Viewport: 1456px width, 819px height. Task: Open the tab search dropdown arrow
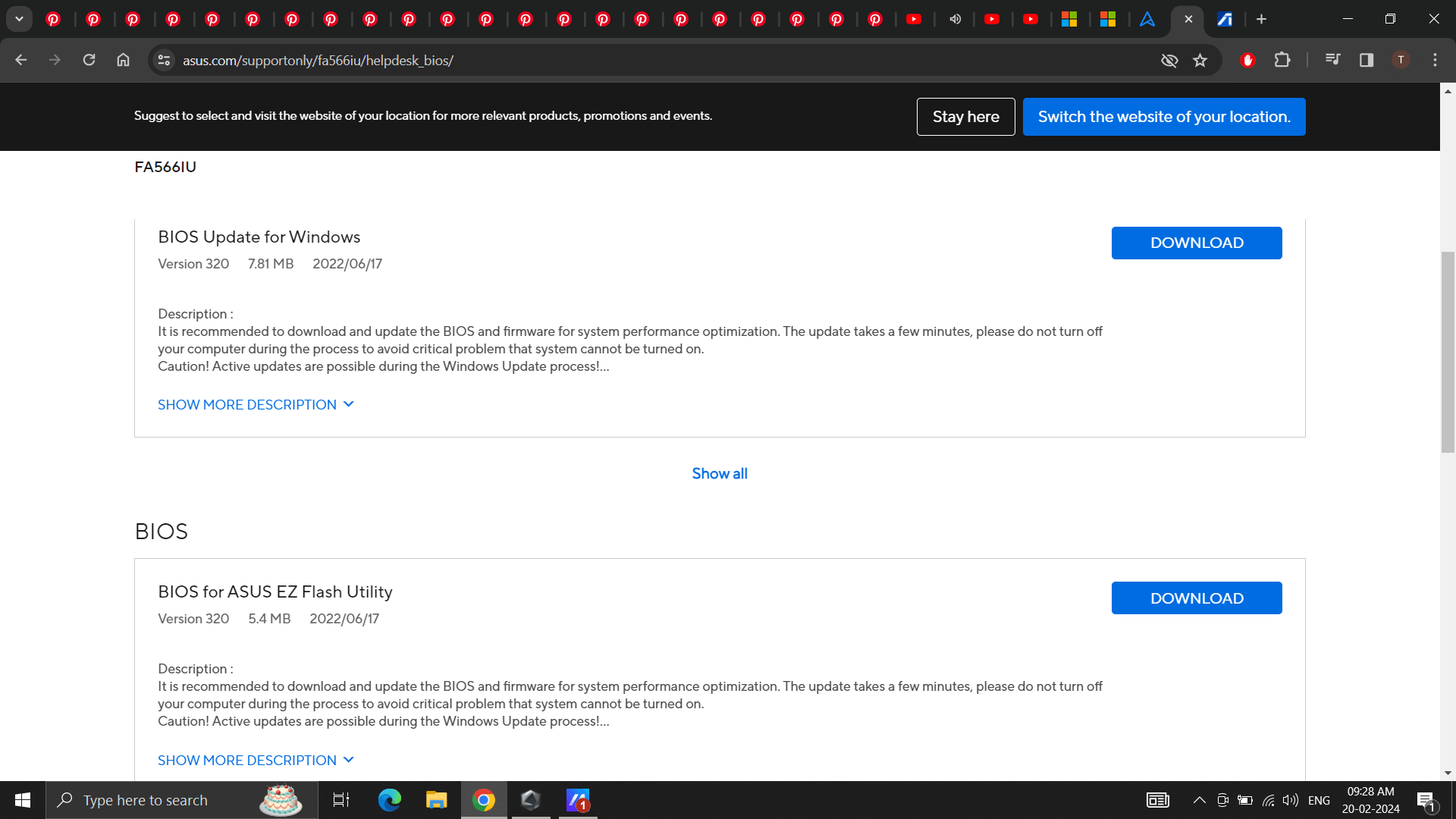coord(19,19)
